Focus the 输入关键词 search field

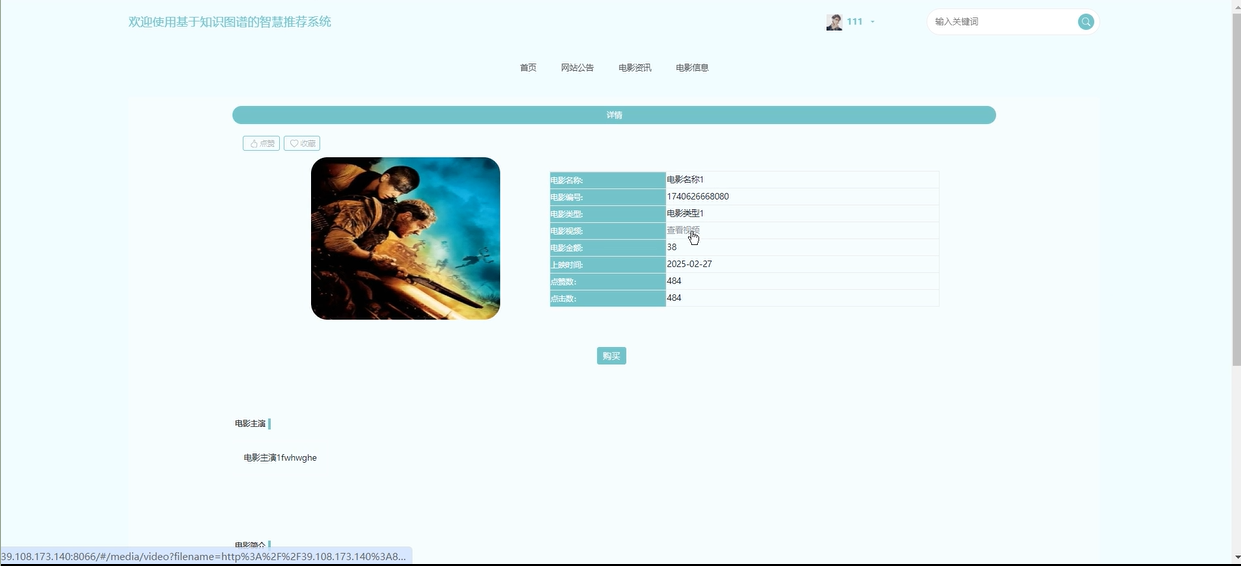1003,22
